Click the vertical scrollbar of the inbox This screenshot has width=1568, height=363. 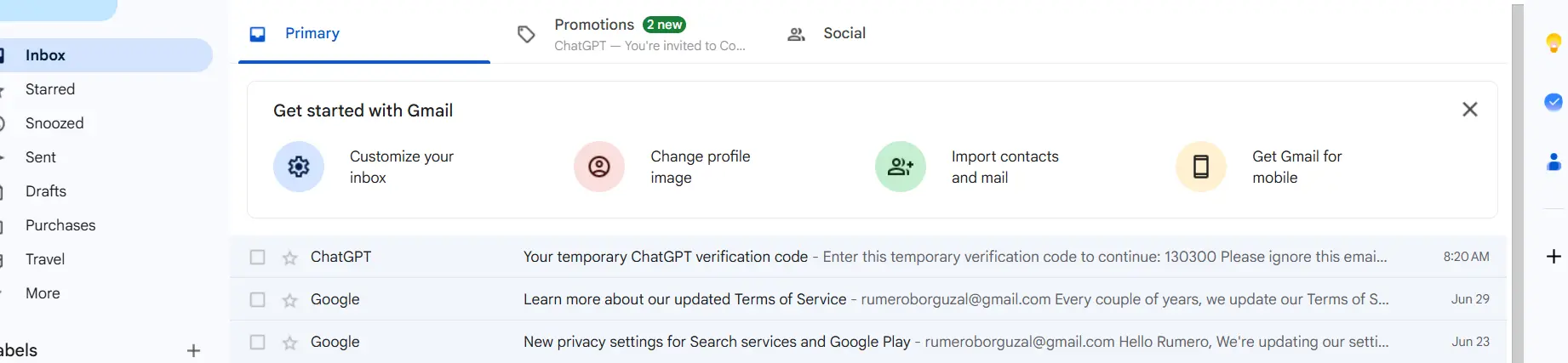[1518, 184]
